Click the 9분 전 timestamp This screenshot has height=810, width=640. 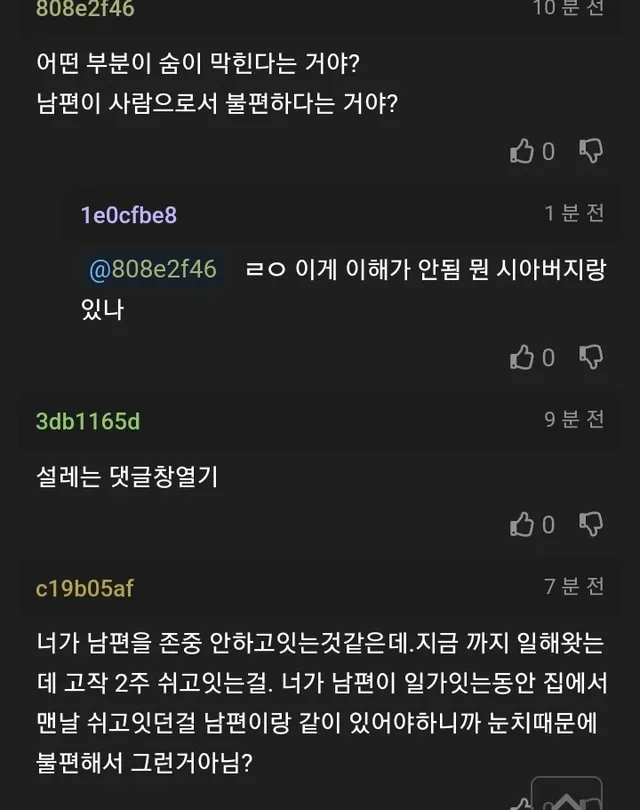pos(574,419)
